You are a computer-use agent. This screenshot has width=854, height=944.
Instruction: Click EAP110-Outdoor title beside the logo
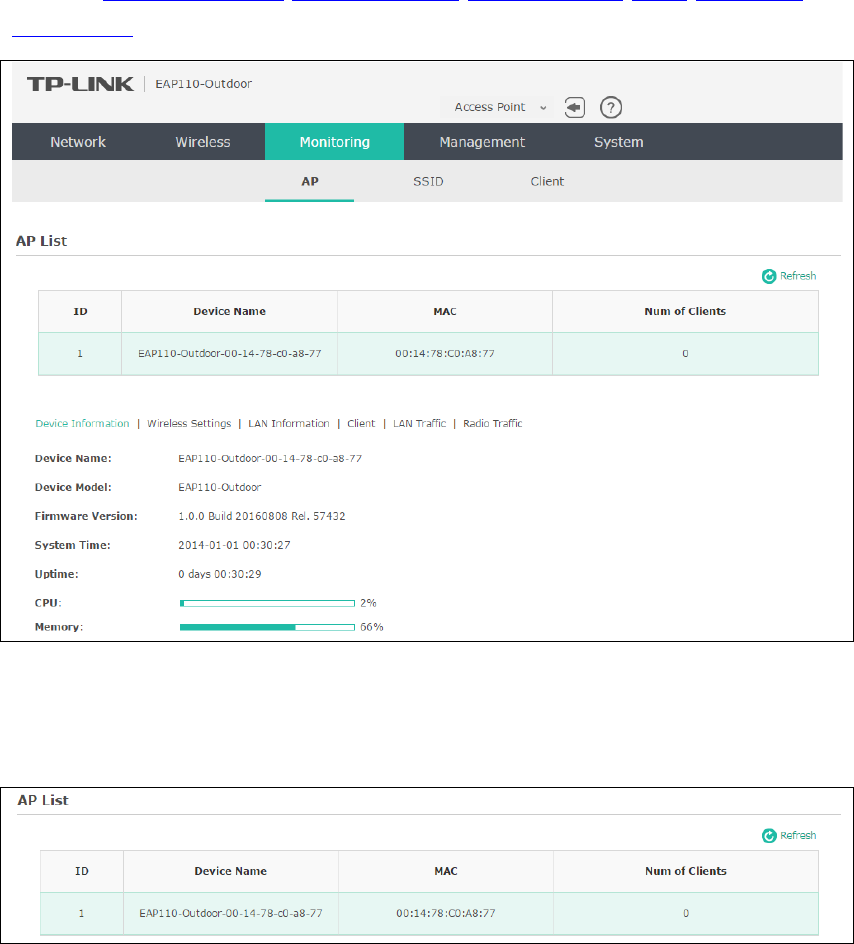[203, 84]
